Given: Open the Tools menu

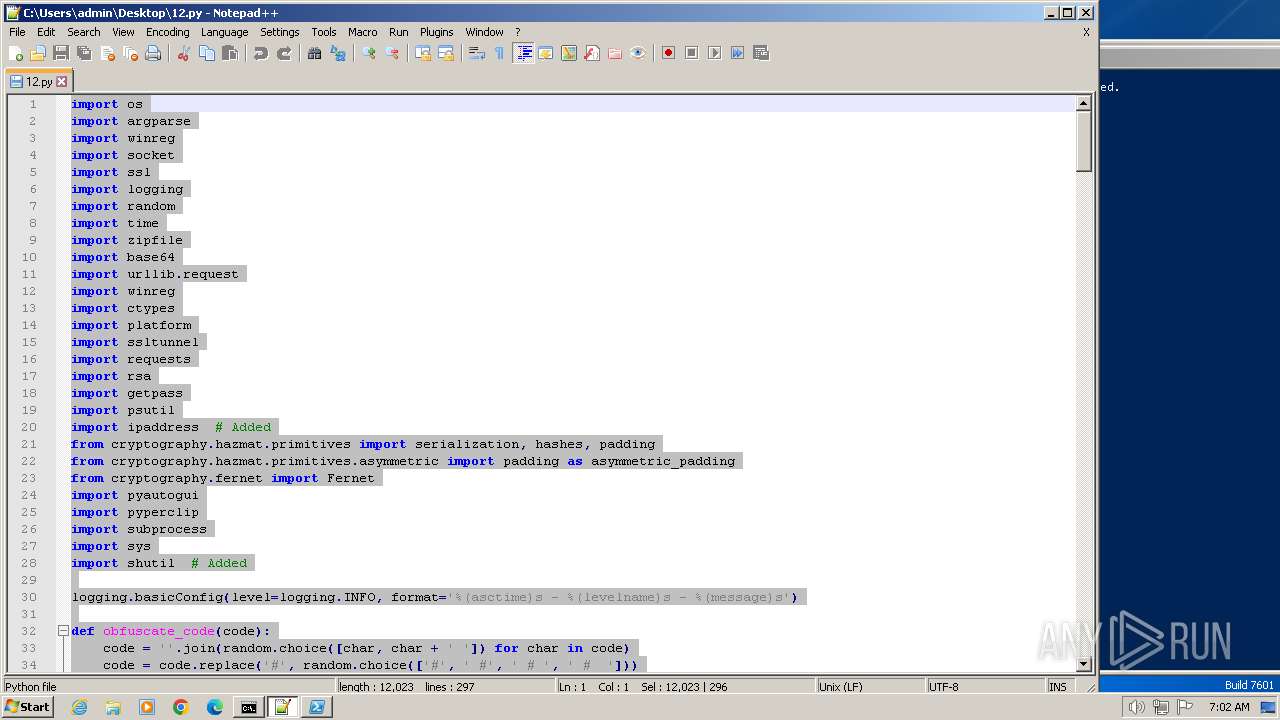Looking at the screenshot, I should [324, 32].
